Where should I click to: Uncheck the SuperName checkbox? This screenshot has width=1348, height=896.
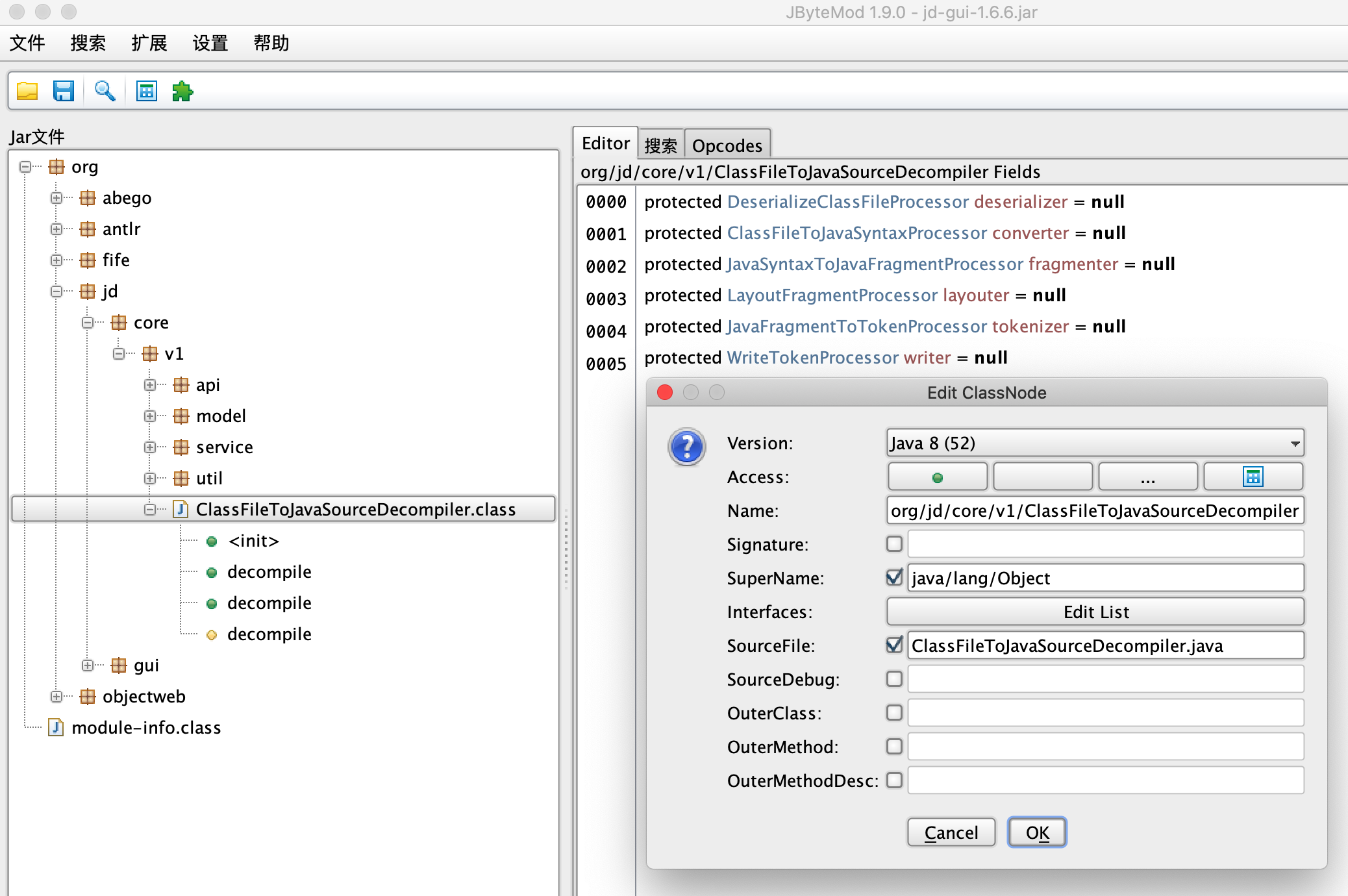coord(894,578)
